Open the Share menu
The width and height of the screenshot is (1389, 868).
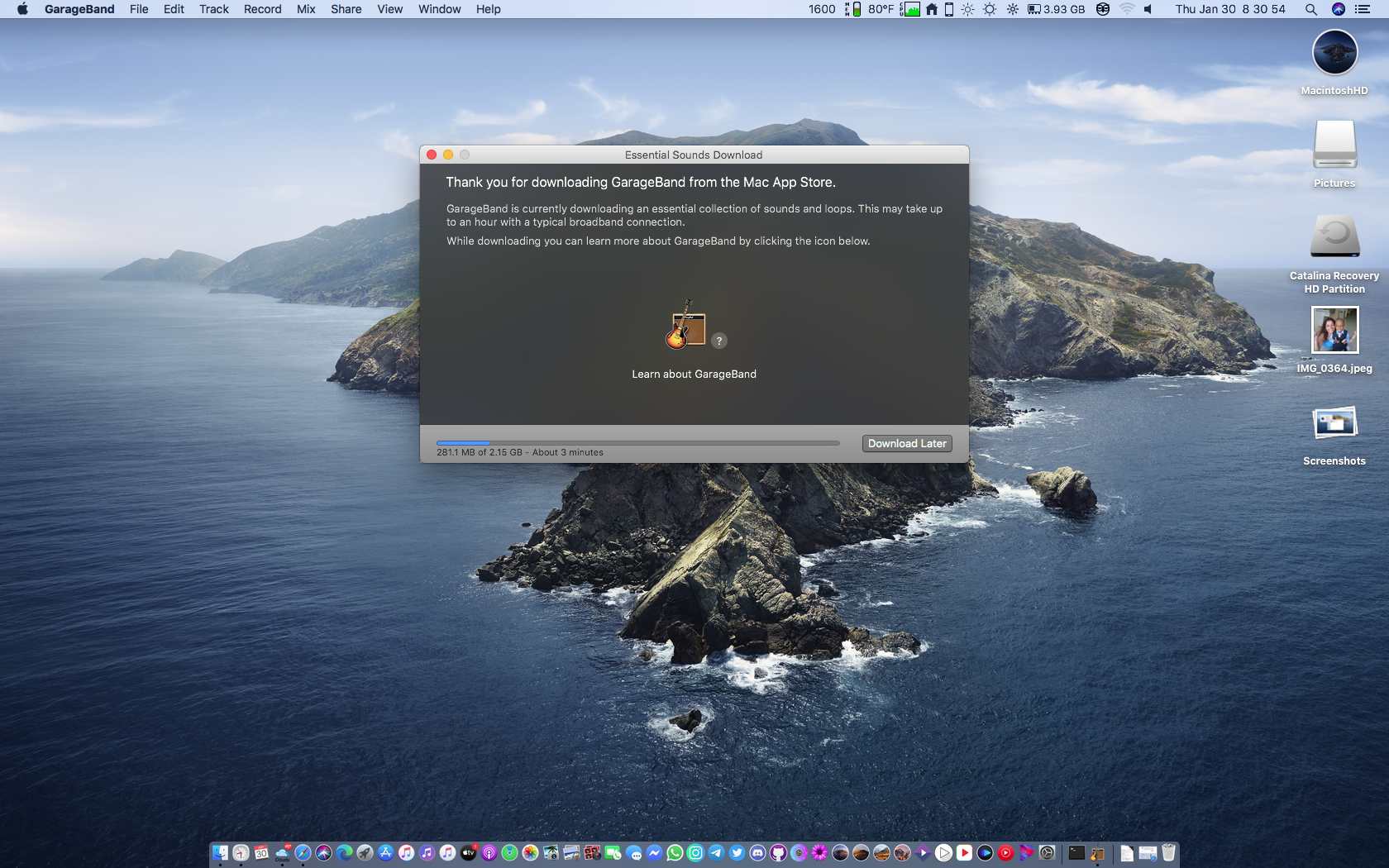click(x=346, y=9)
